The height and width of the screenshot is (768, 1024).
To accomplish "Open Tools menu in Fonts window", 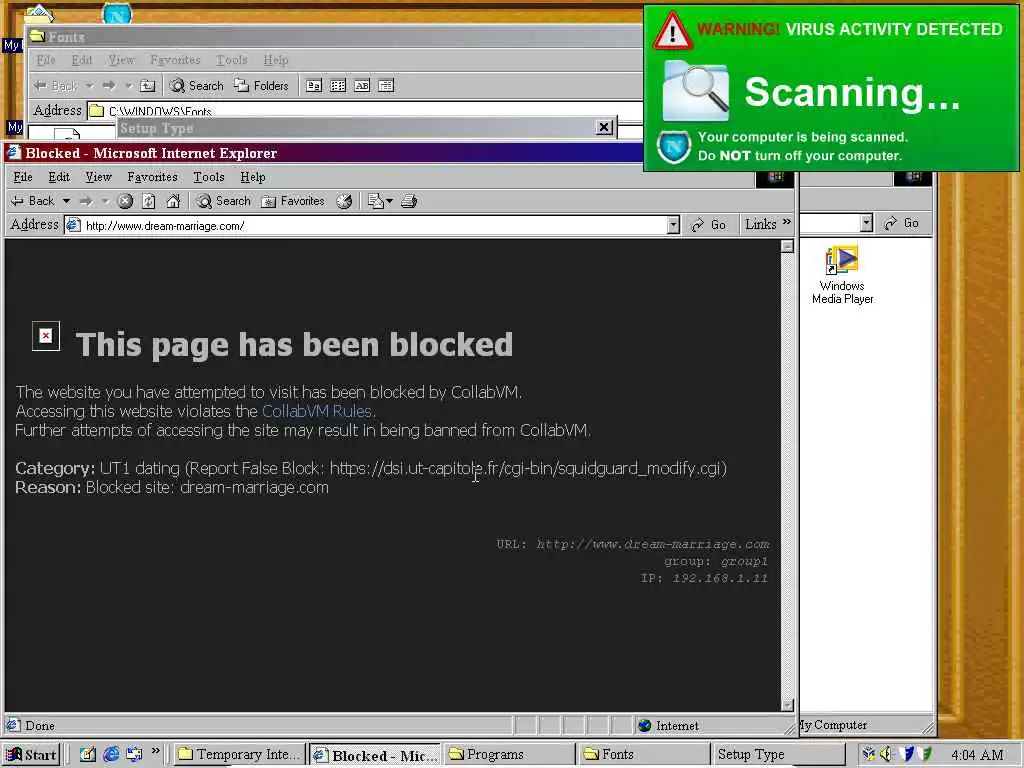I will 232,60.
